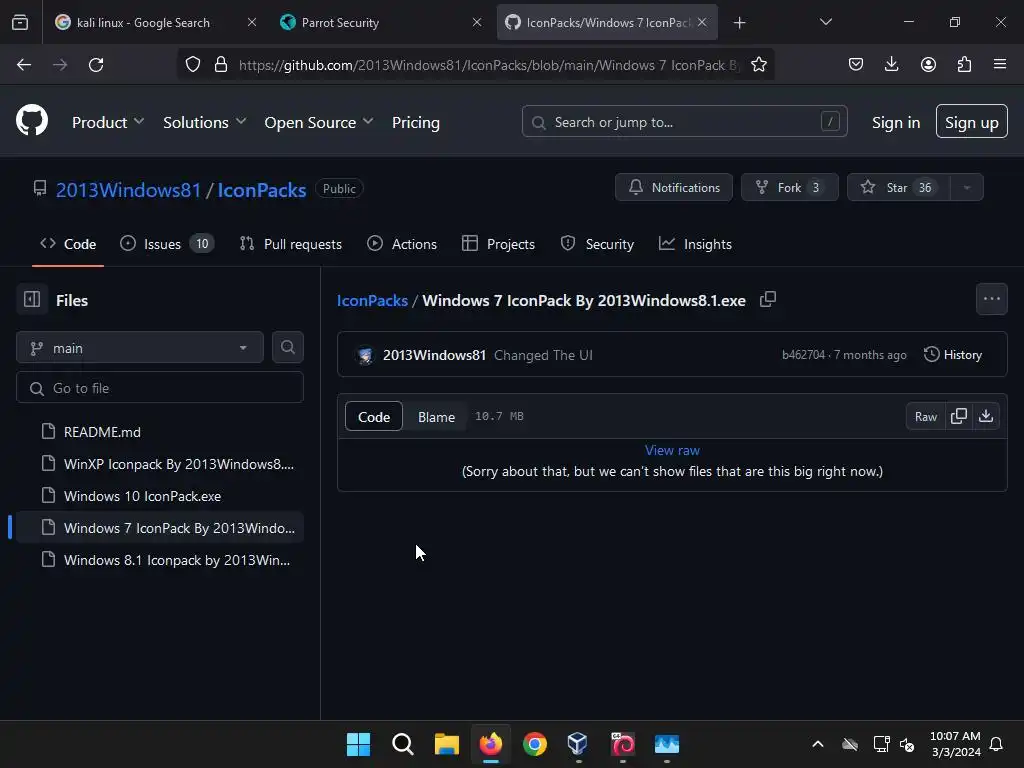Open Google Chrome from taskbar

535,744
